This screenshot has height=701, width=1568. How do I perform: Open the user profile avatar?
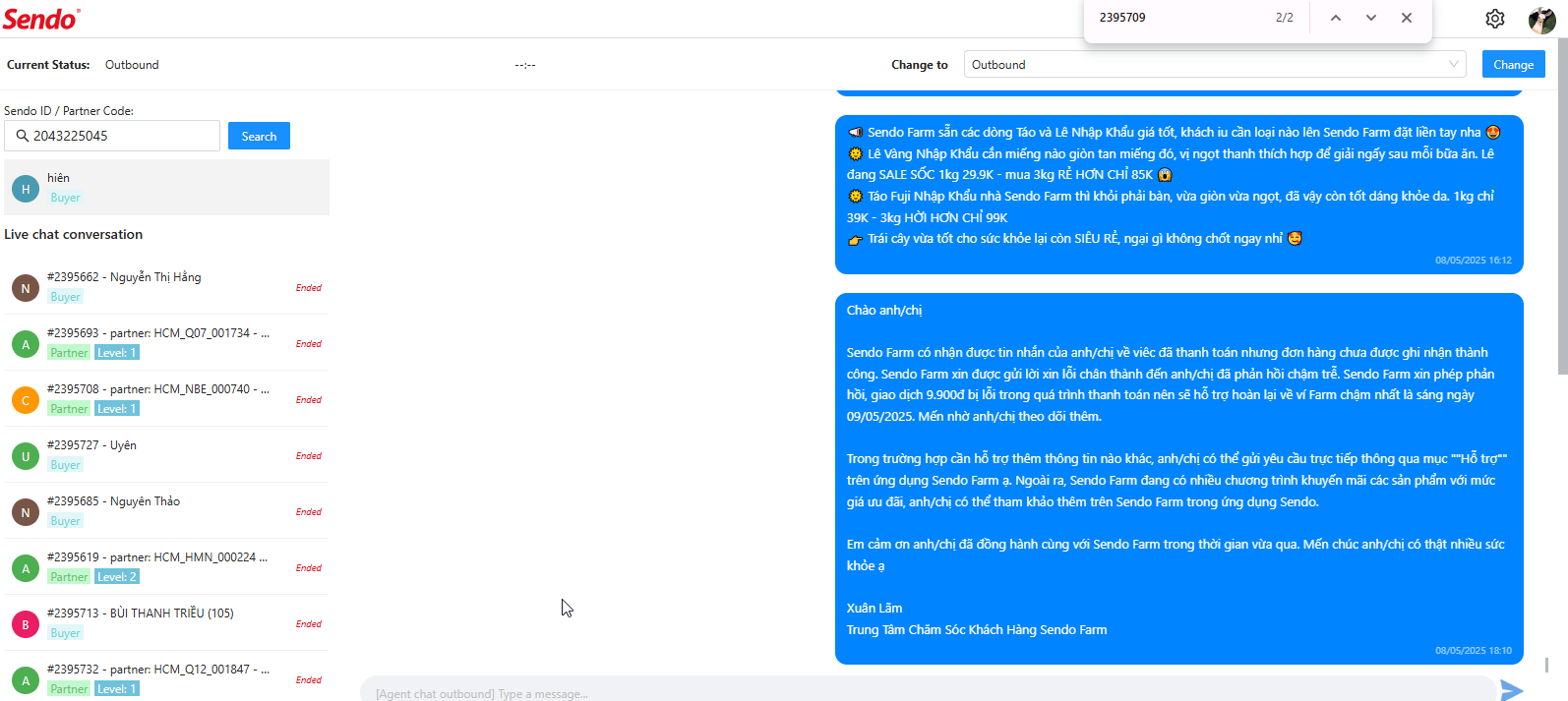point(1541,20)
